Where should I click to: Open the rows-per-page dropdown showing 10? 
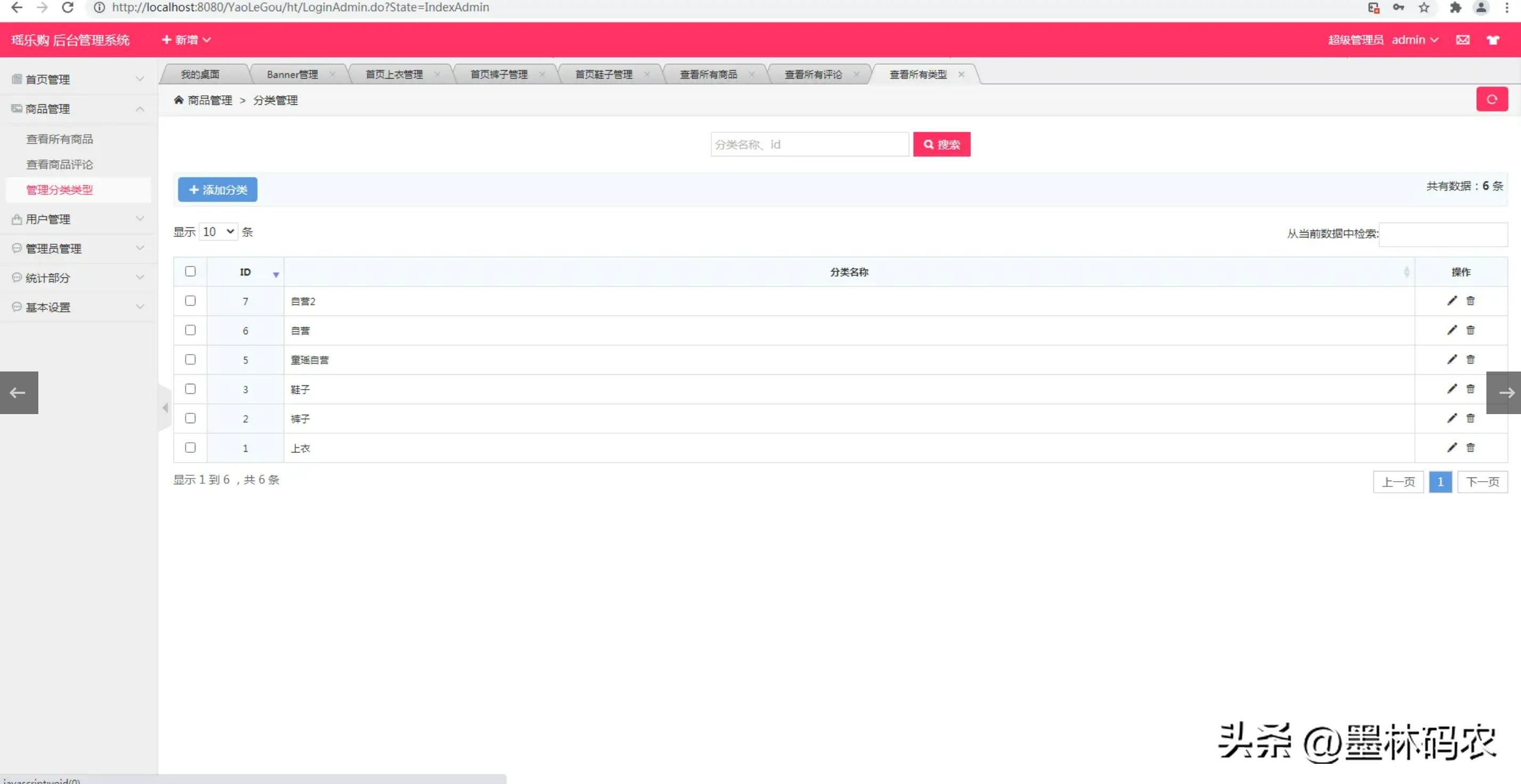coord(218,232)
